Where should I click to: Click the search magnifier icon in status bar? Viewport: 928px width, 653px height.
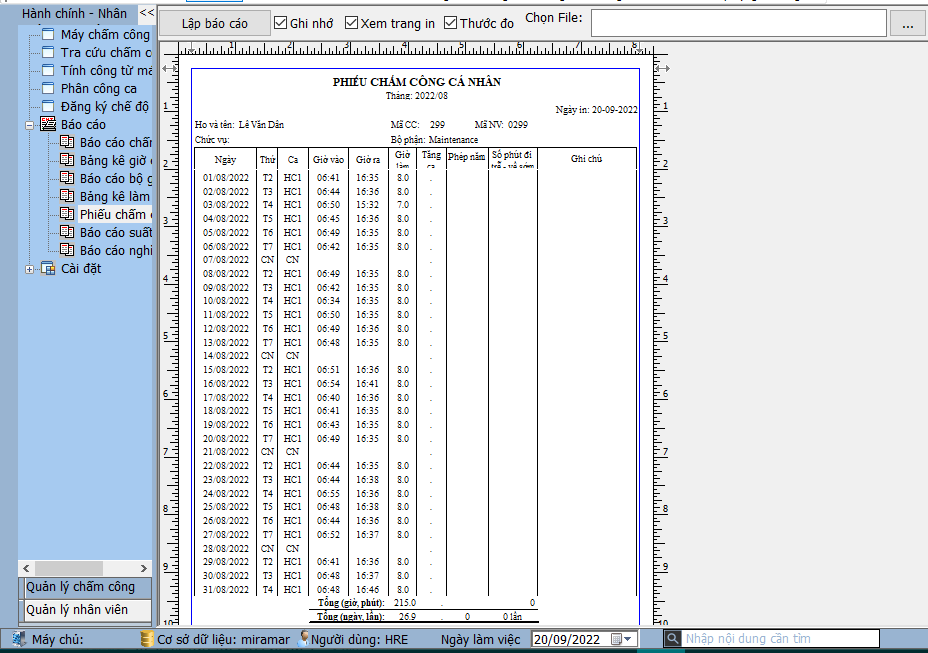[675, 639]
